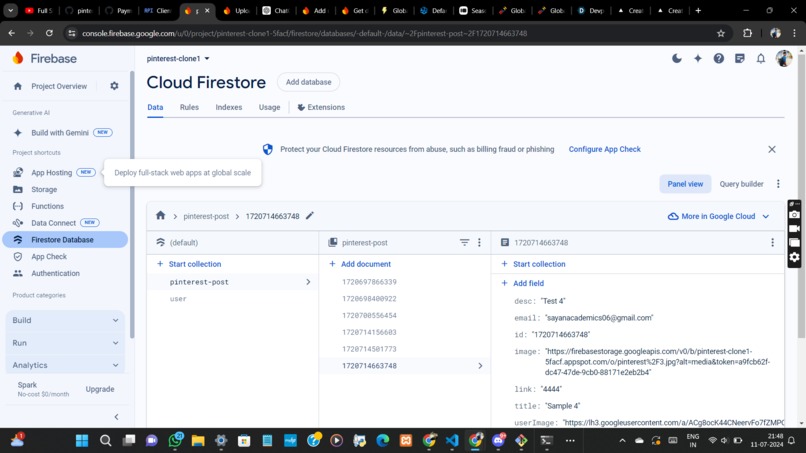This screenshot has width=806, height=453.
Task: Switch to the Extensions tab
Action: [321, 107]
